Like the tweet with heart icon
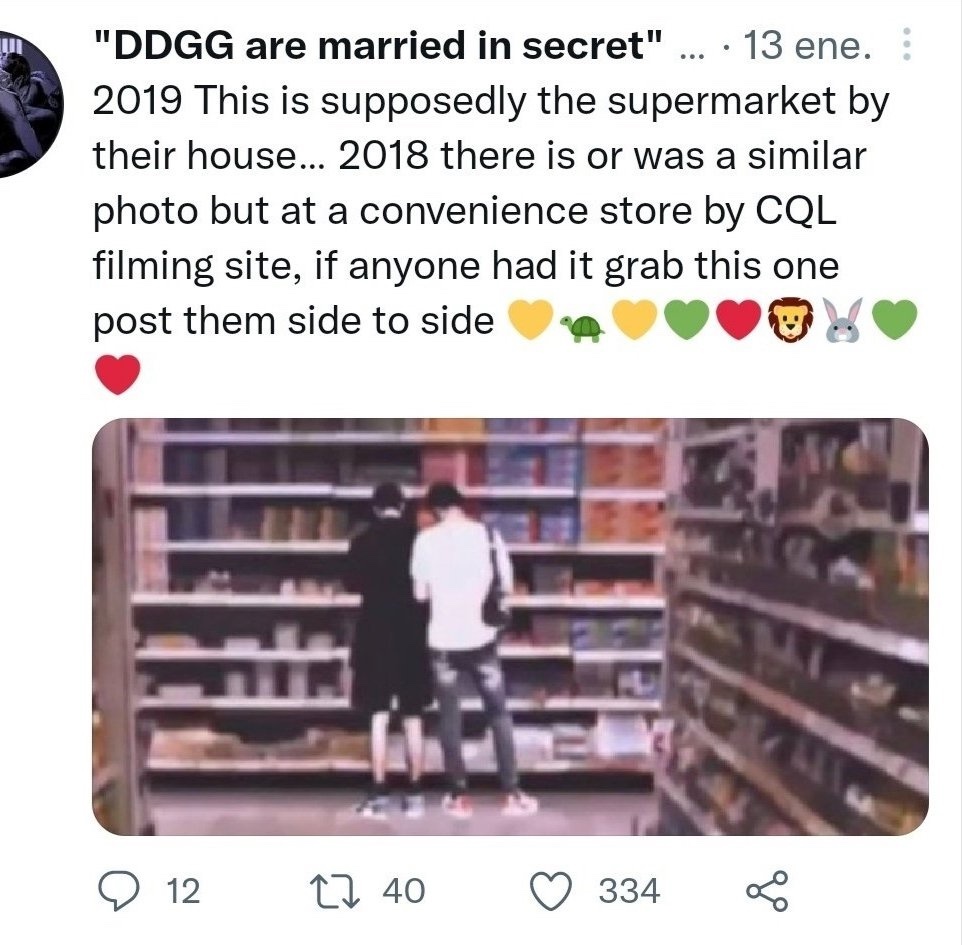This screenshot has height=945, width=962. tap(550, 891)
